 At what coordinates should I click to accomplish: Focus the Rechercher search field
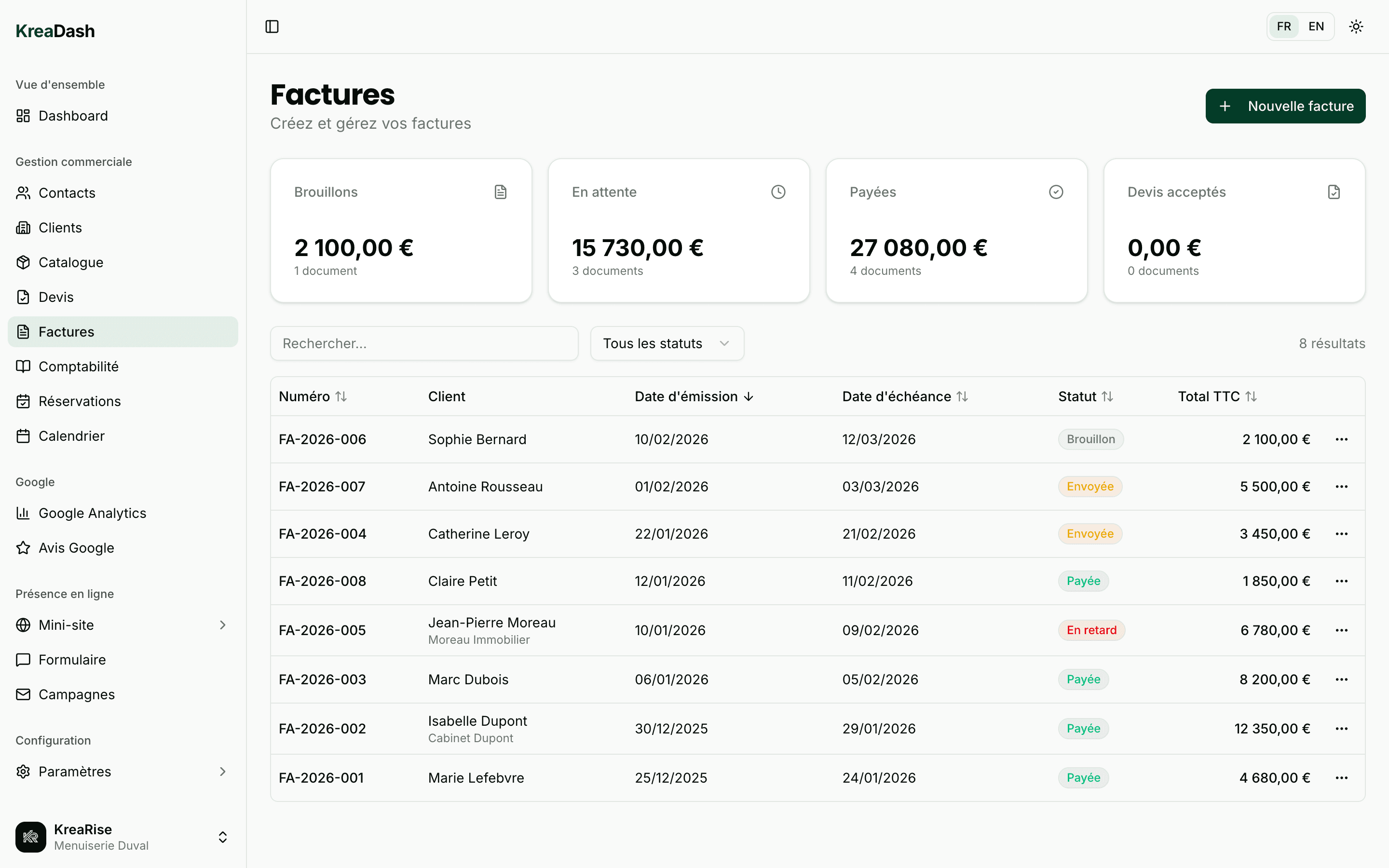[x=423, y=343]
